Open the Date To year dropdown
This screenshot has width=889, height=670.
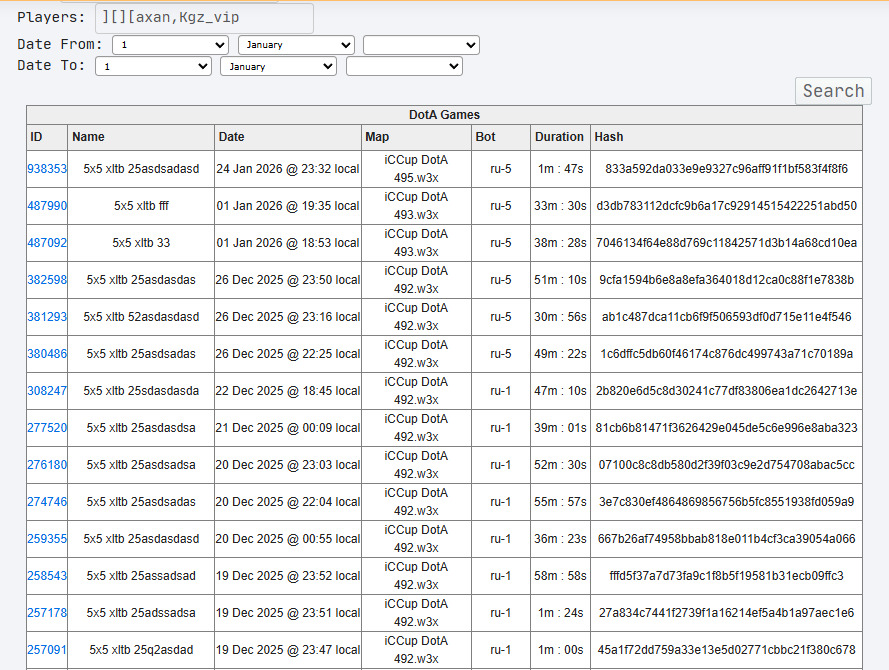tap(404, 66)
